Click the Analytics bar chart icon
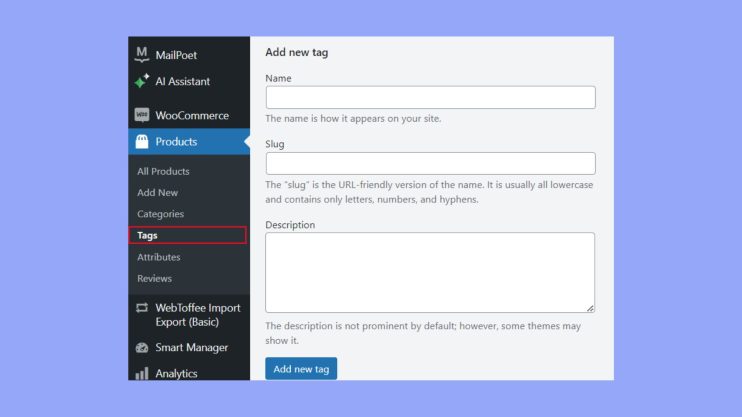The height and width of the screenshot is (417, 742). pyautogui.click(x=142, y=373)
